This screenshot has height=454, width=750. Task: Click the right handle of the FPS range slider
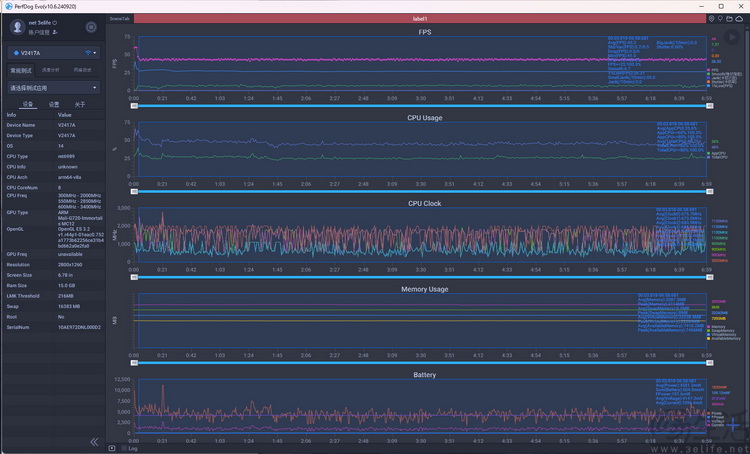click(x=710, y=106)
